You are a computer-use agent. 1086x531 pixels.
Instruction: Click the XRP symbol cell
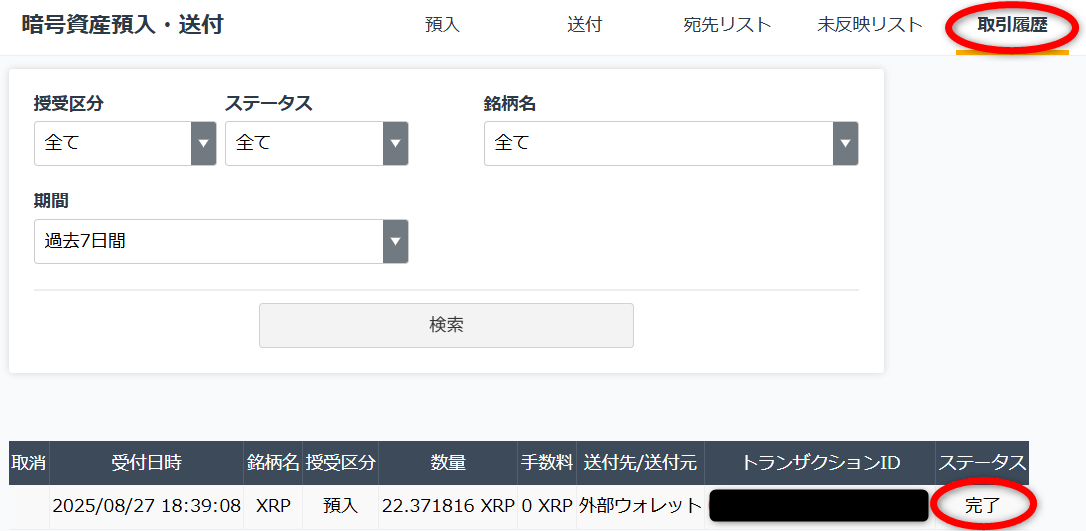273,506
